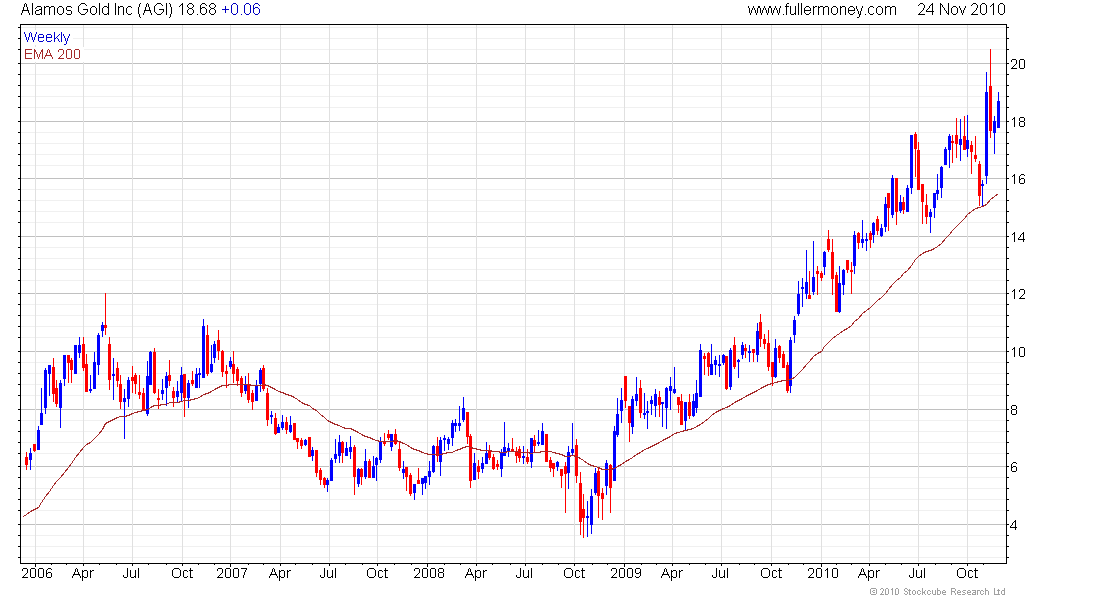
Task: Click the 2006 year axis label
Action: click(36, 573)
